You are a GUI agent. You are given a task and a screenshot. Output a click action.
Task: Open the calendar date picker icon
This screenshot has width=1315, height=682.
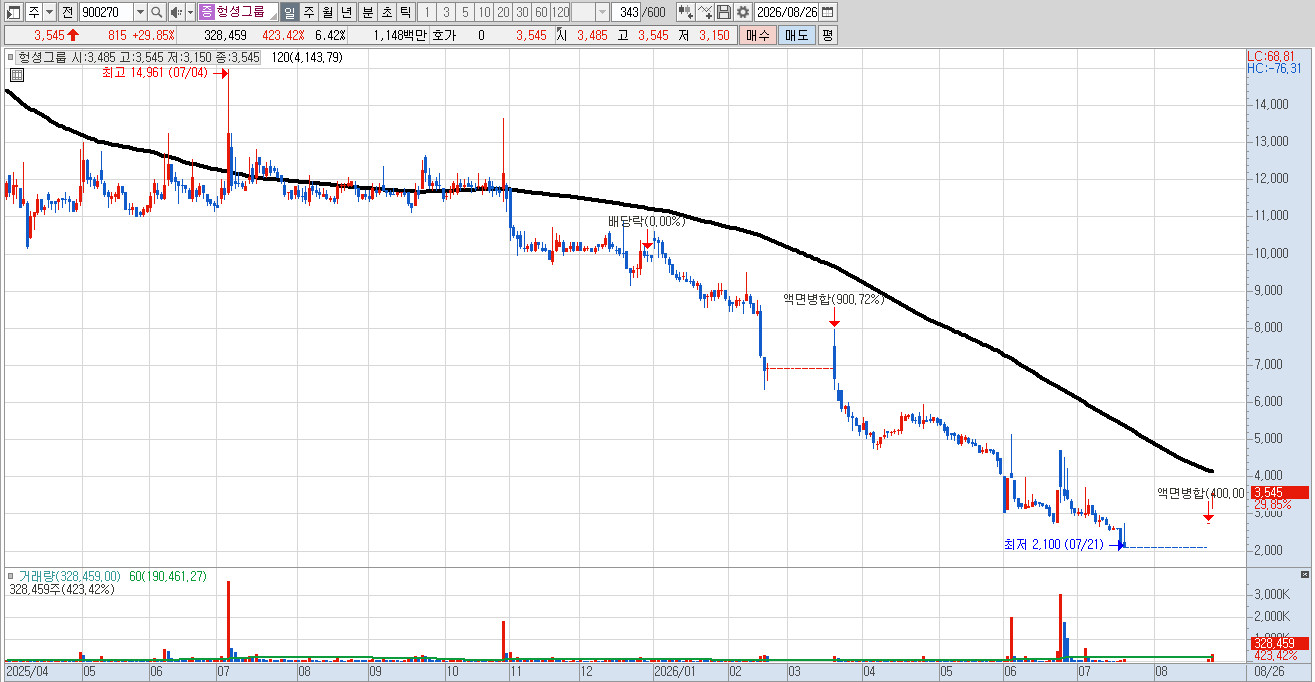pos(828,12)
